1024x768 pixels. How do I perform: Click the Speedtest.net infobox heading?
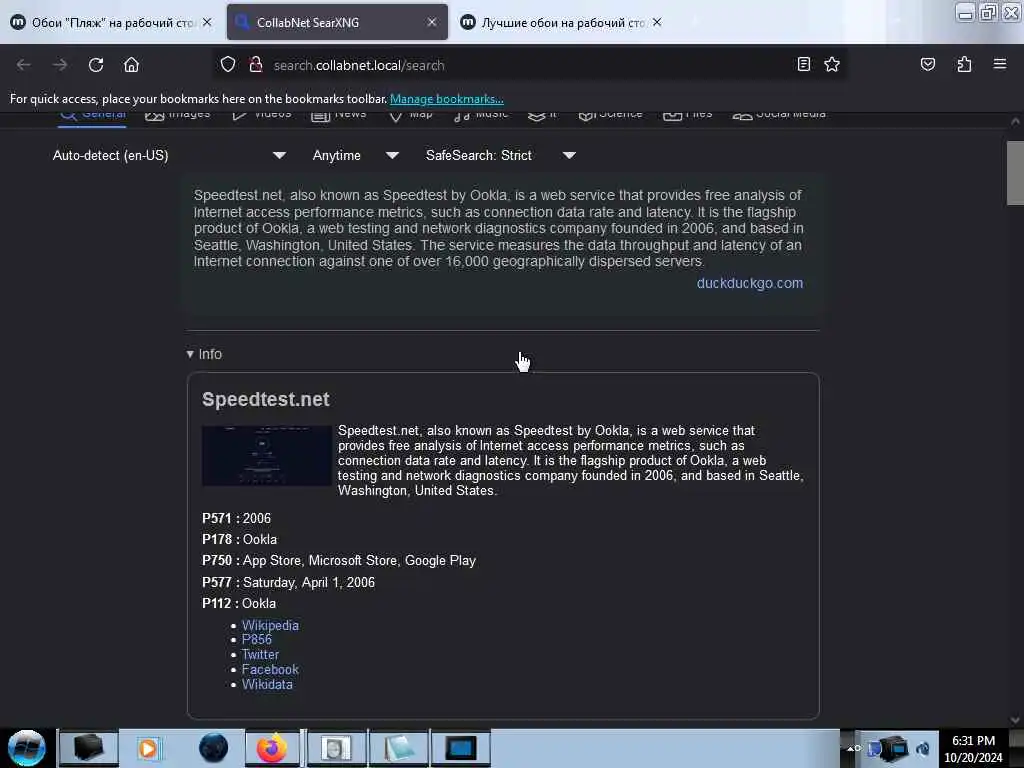click(266, 399)
